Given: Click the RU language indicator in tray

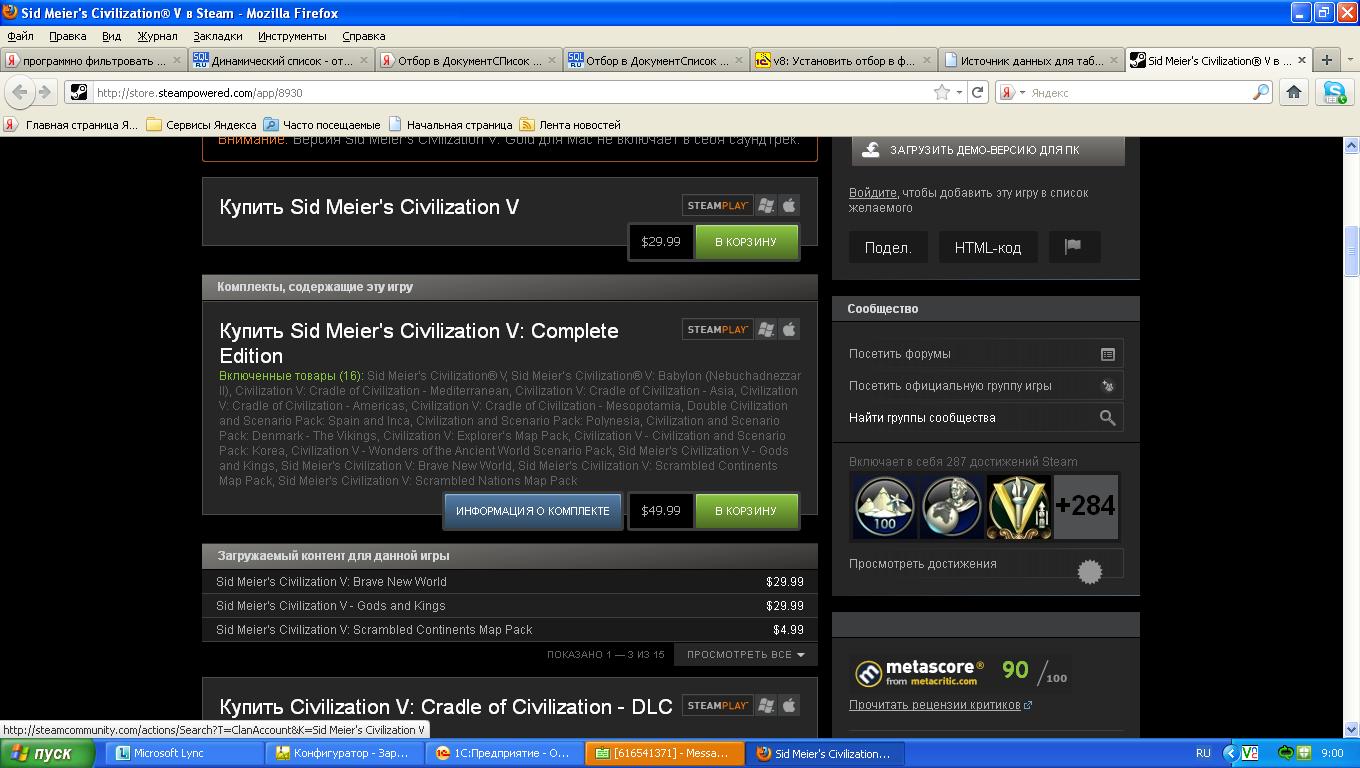Looking at the screenshot, I should pos(1203,753).
